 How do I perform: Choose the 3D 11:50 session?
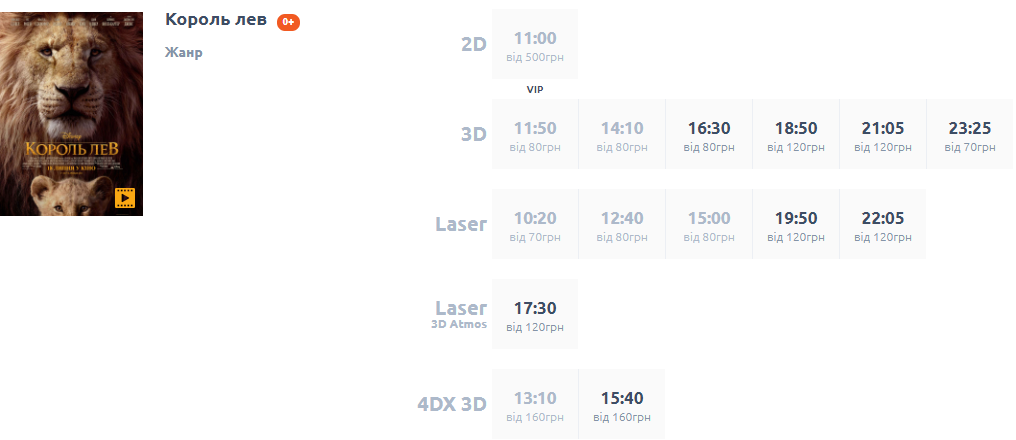535,135
